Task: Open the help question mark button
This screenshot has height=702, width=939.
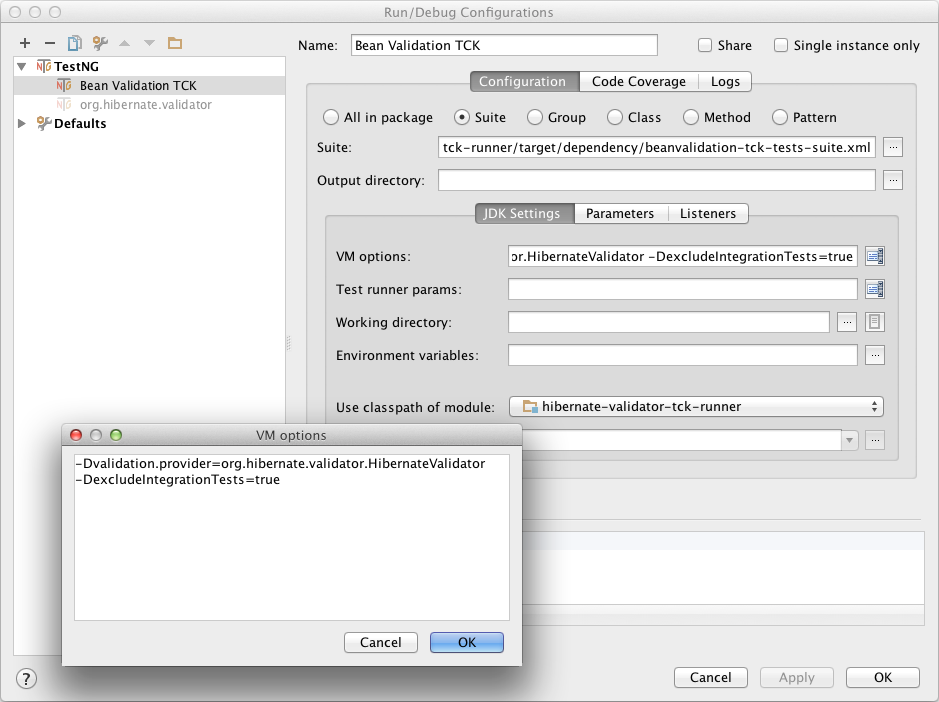Action: [x=26, y=679]
